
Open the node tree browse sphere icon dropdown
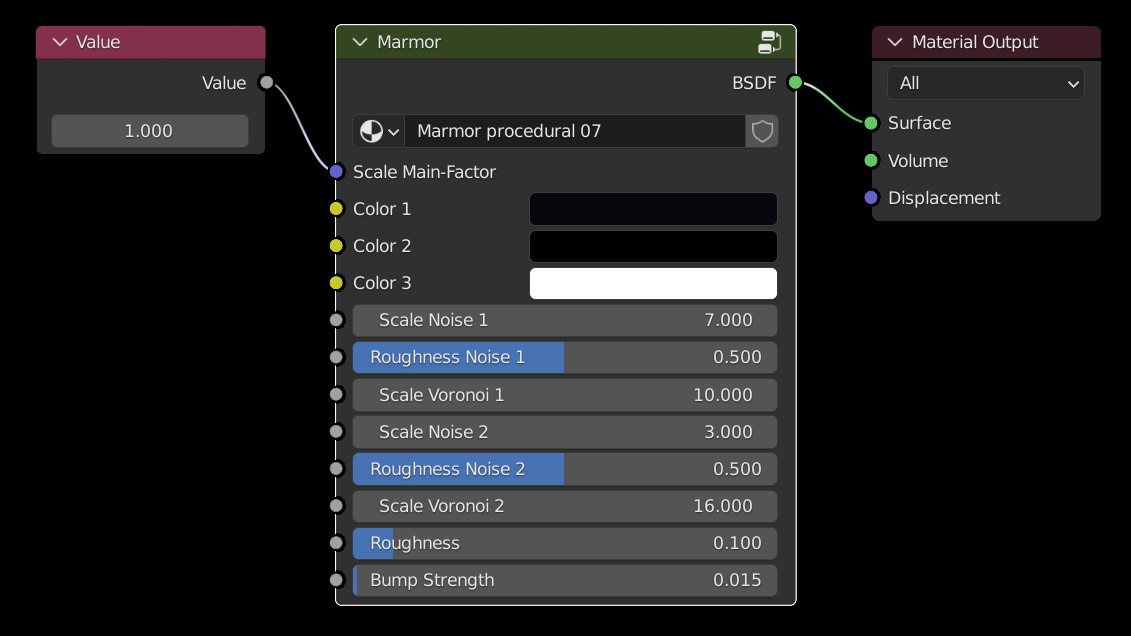379,131
